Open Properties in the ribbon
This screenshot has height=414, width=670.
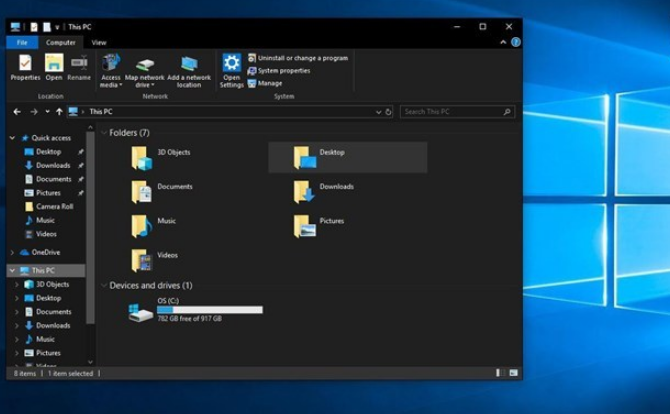click(25, 68)
